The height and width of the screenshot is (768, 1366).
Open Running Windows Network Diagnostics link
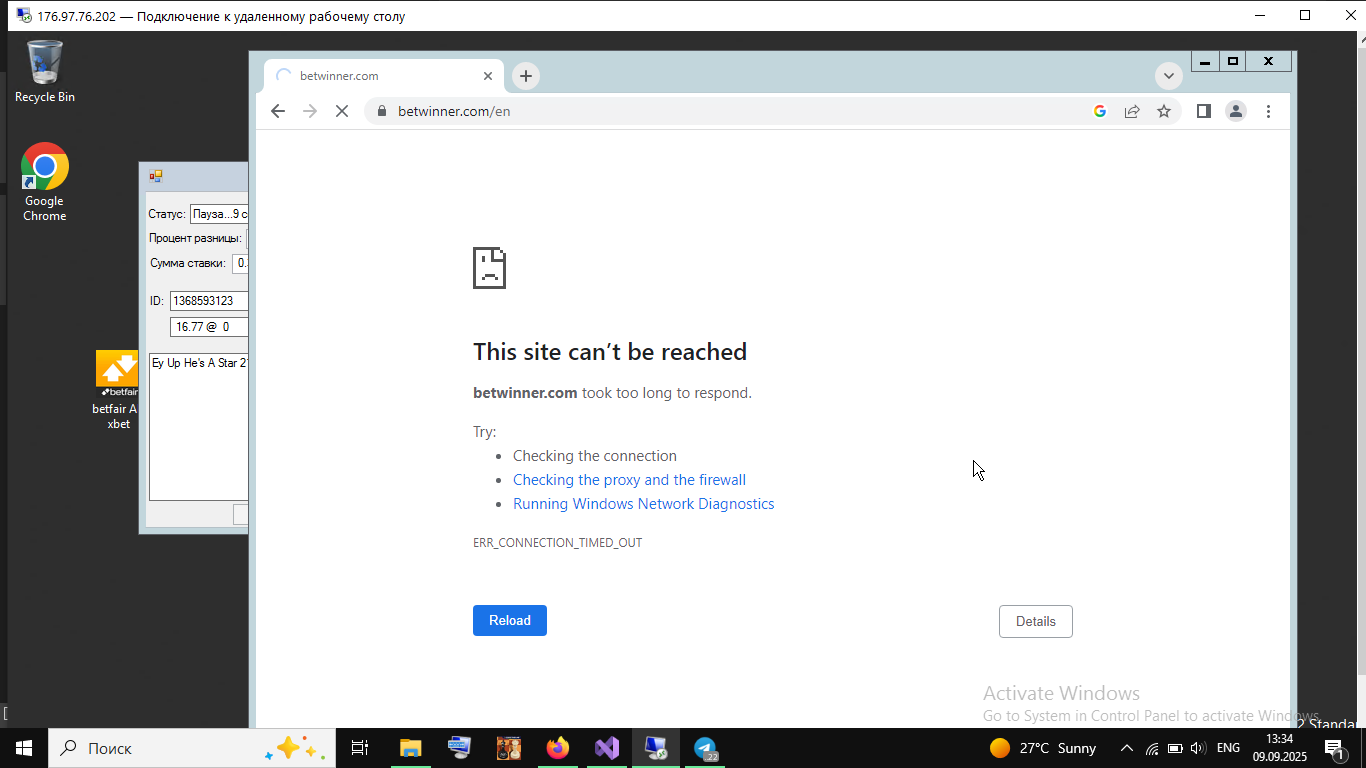tap(643, 504)
